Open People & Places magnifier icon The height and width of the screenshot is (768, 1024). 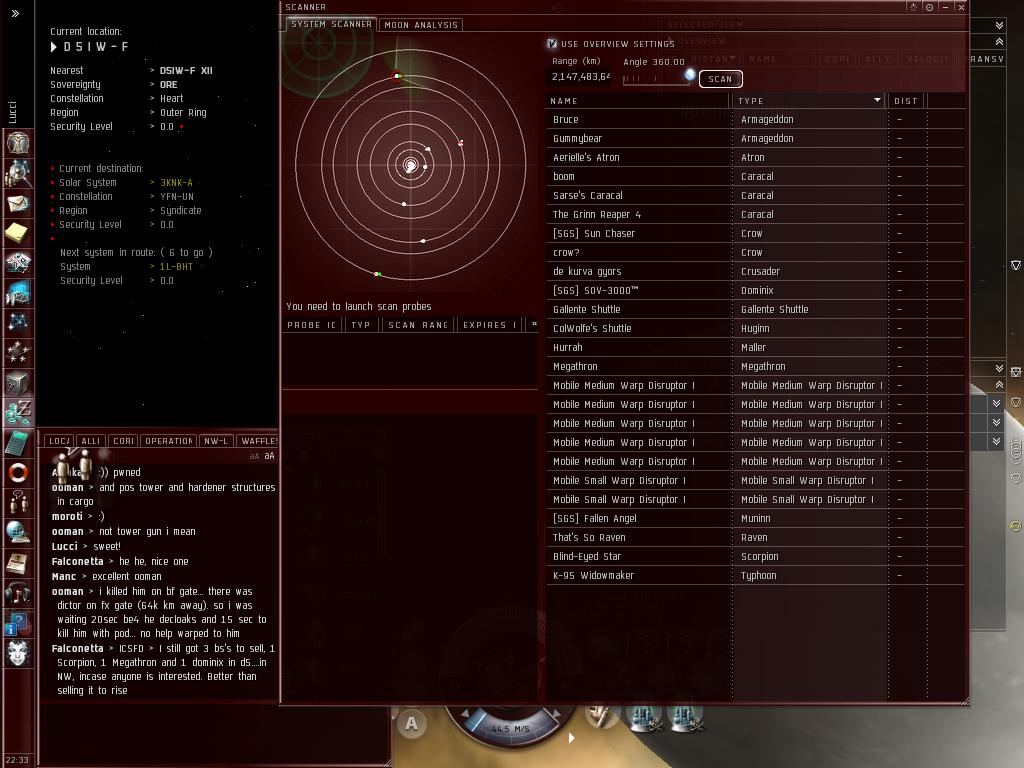coord(18,172)
